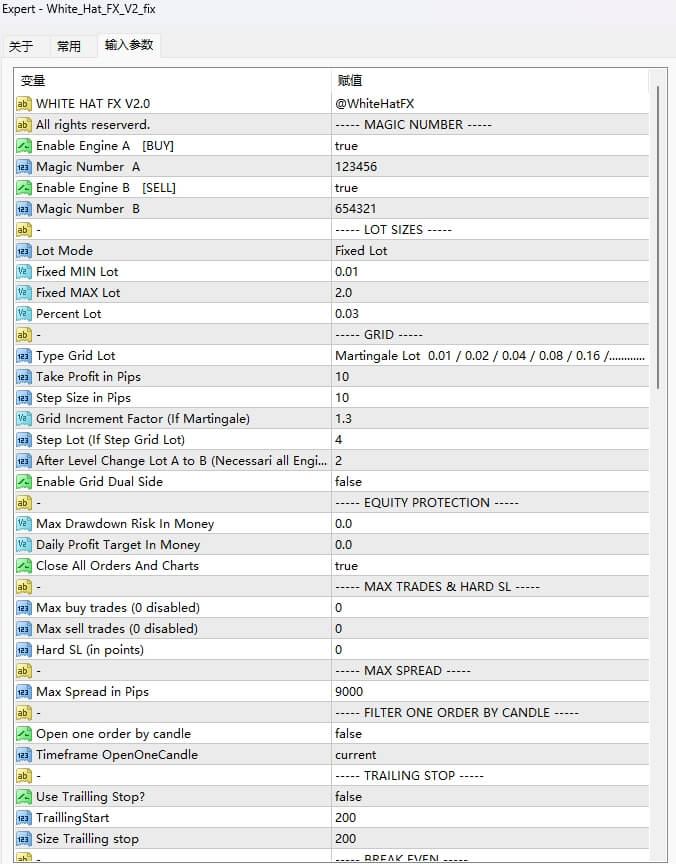Click the decimal icon beside Grid Increment Factor
The width and height of the screenshot is (676, 864).
(x=24, y=419)
